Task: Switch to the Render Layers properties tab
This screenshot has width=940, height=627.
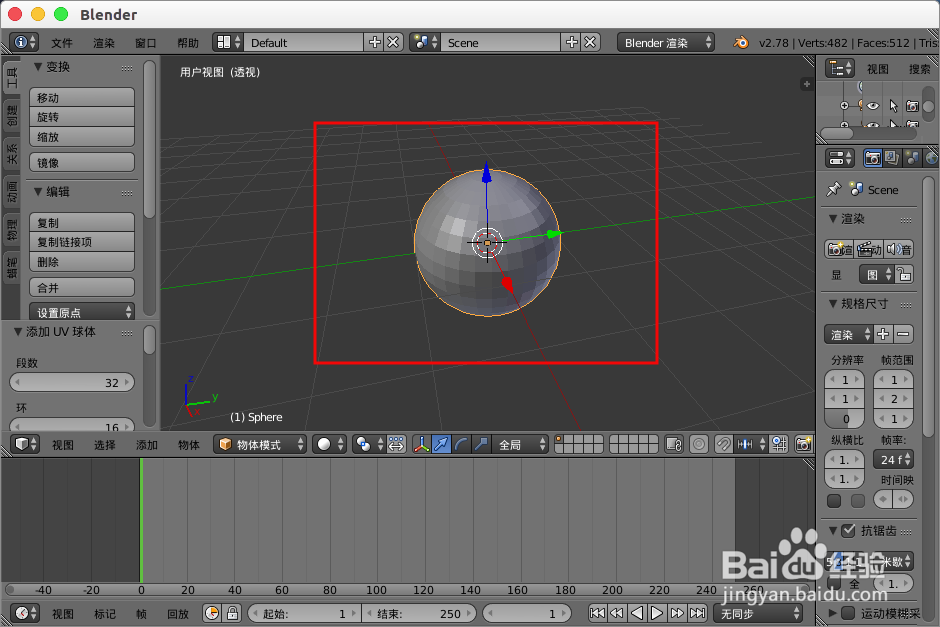Action: 892,157
